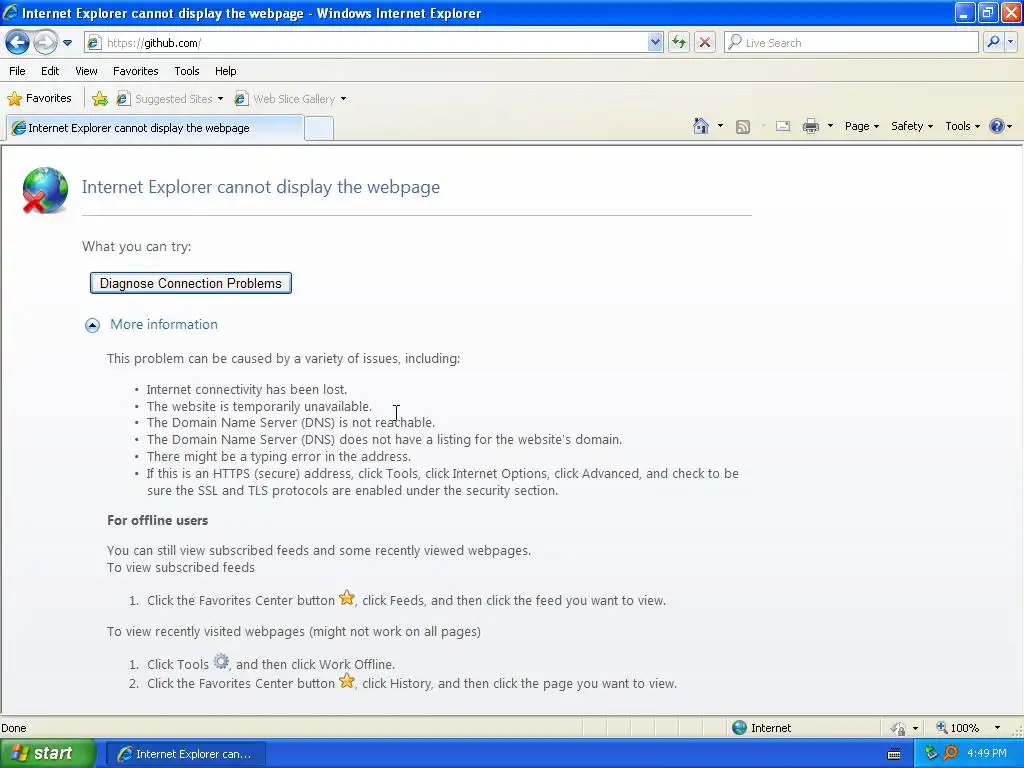Click the network connection tray icon
The width and height of the screenshot is (1024, 768).
click(x=931, y=754)
